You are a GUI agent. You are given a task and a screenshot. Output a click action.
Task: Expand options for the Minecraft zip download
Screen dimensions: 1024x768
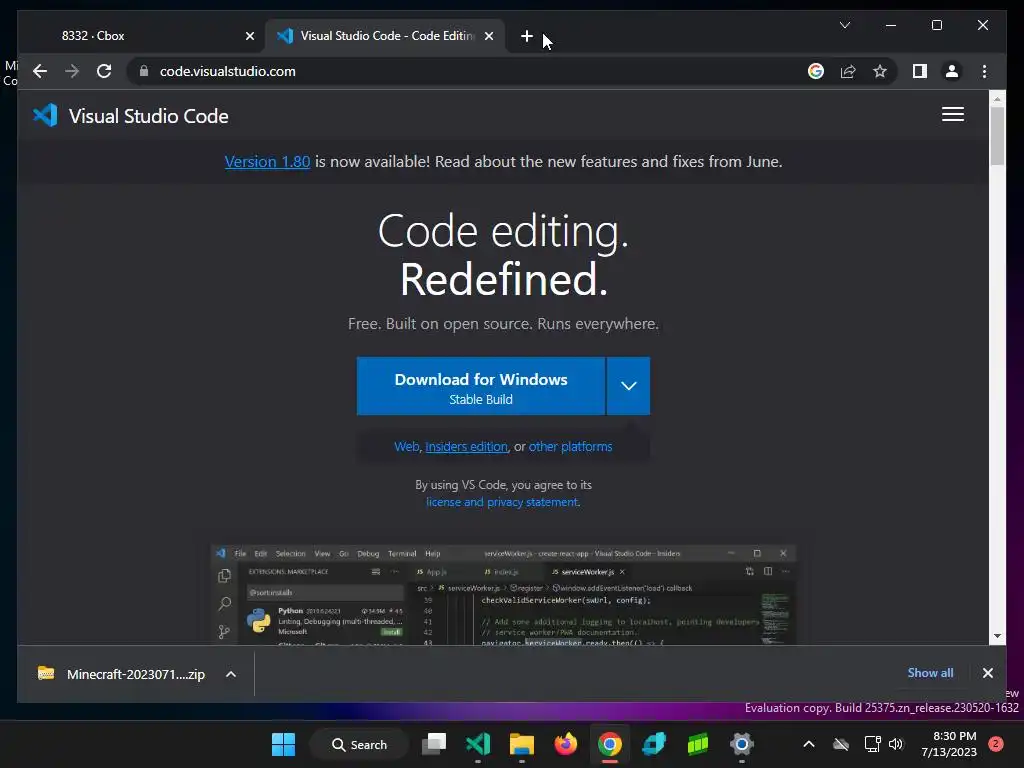click(x=231, y=674)
